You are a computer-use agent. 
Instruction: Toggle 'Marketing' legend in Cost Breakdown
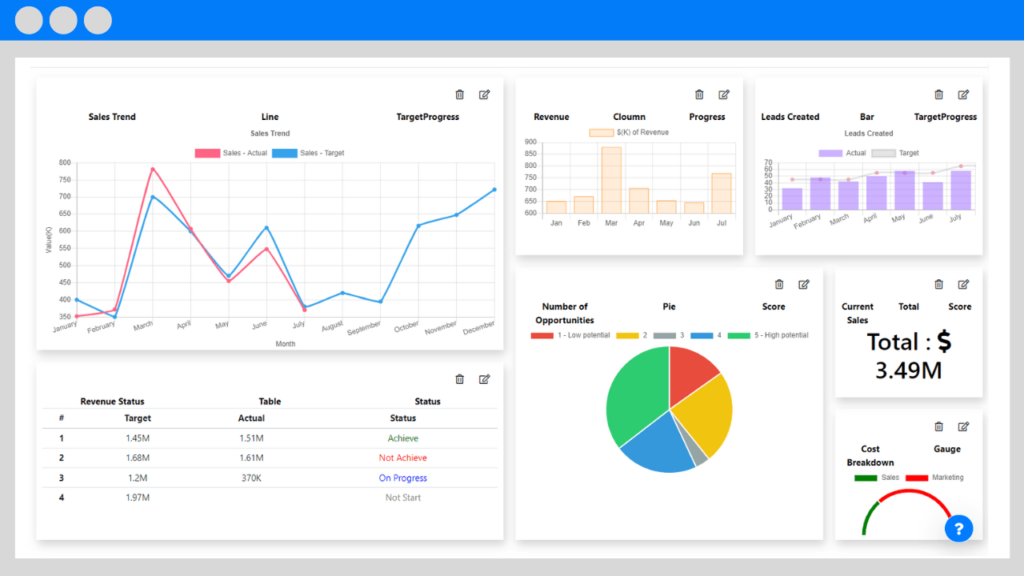(x=935, y=478)
